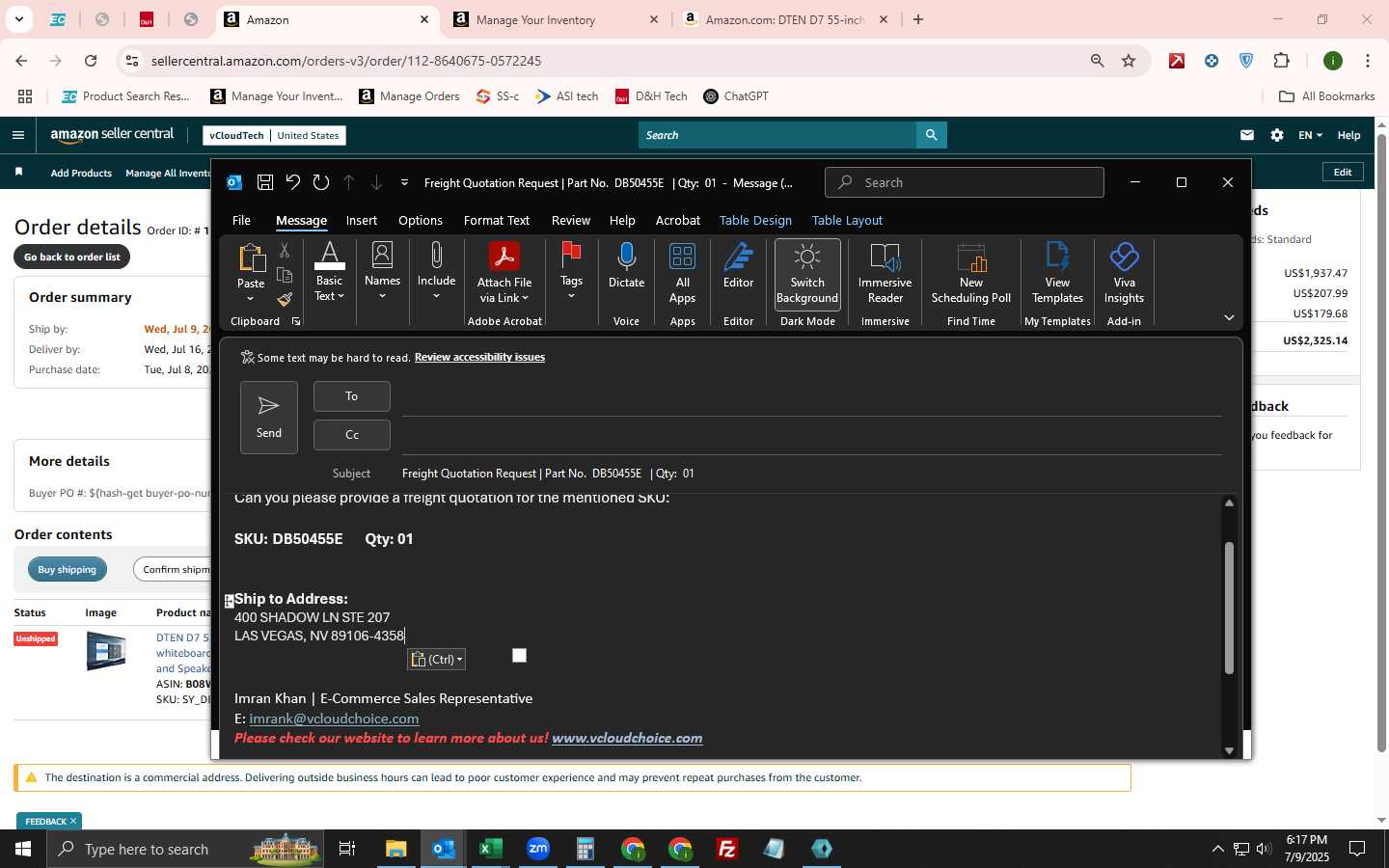Viewport: 1389px width, 868px height.
Task: Click the Cc button
Action: pyautogui.click(x=352, y=435)
